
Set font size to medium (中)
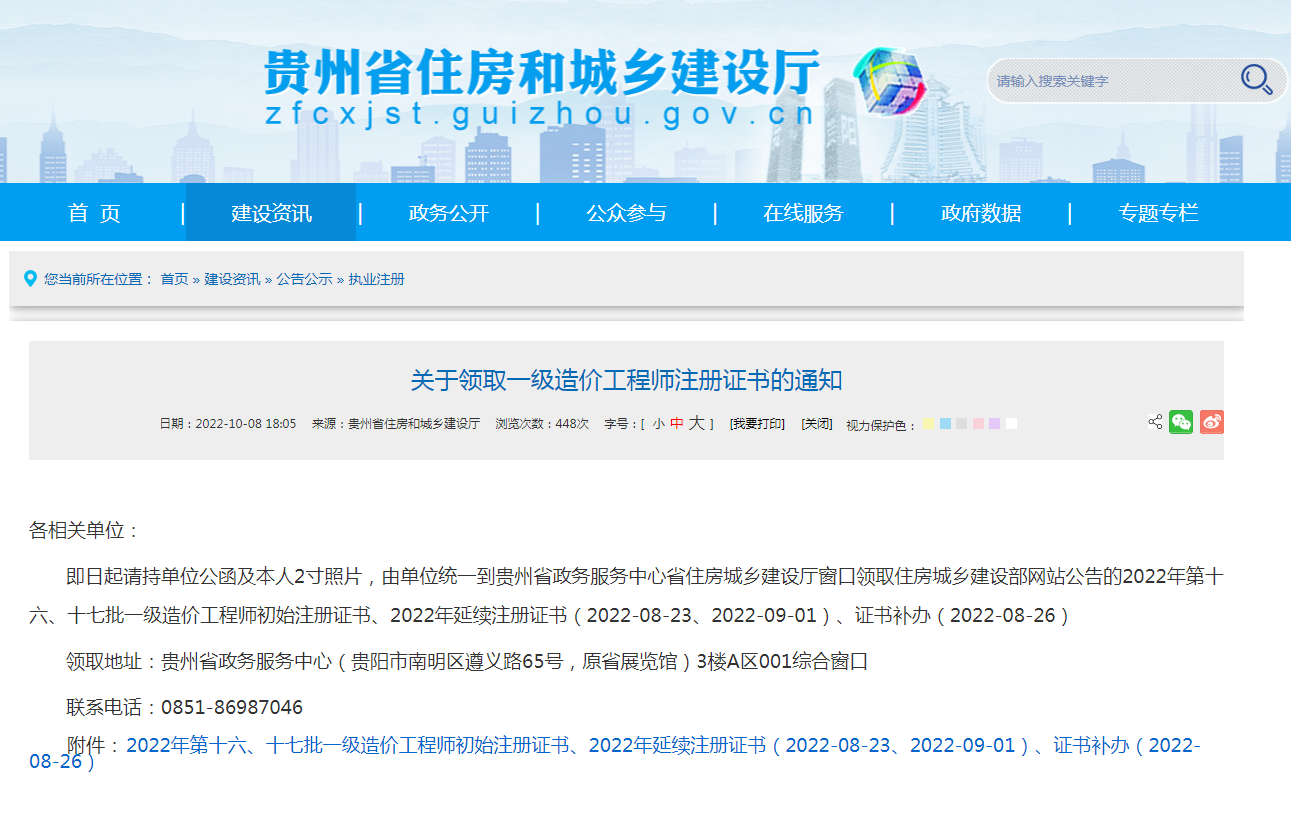pos(677,424)
